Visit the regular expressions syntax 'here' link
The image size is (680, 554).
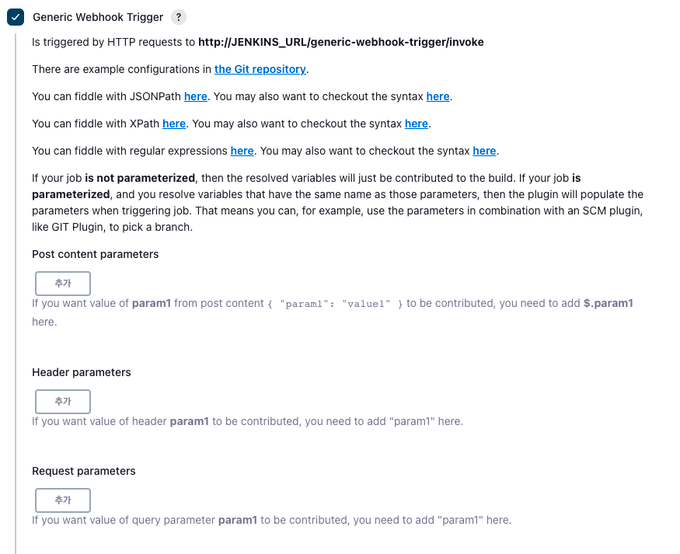pos(484,151)
